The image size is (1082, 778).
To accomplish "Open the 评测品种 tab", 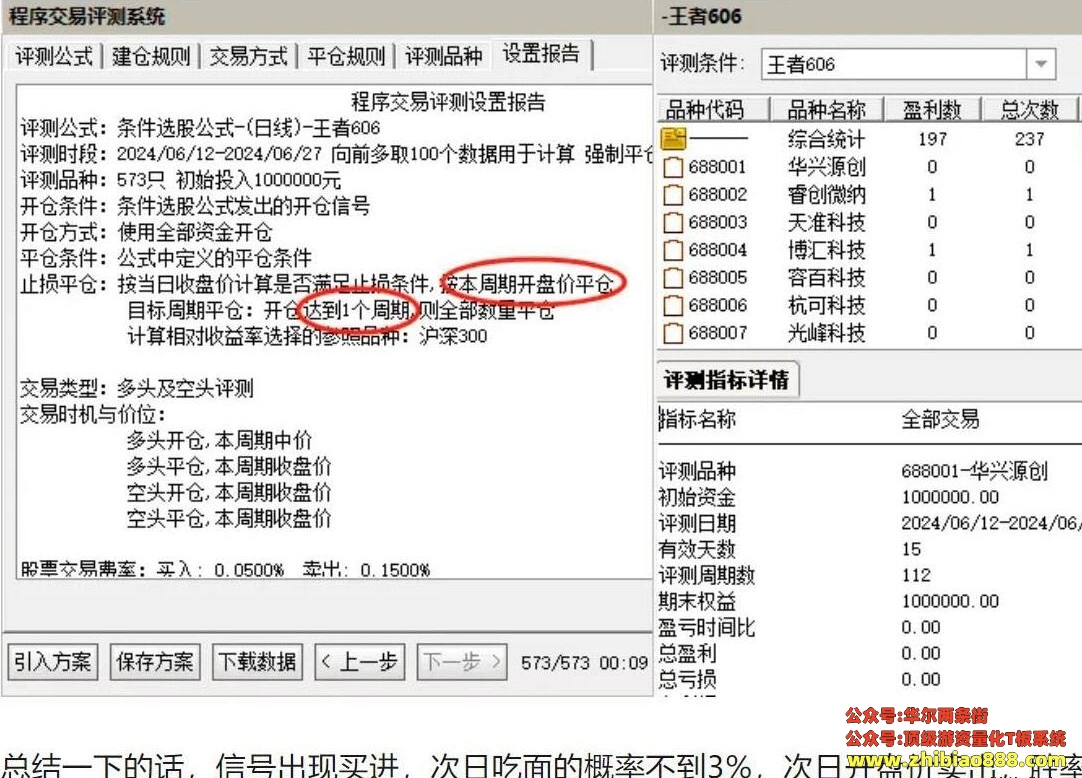I will [443, 56].
